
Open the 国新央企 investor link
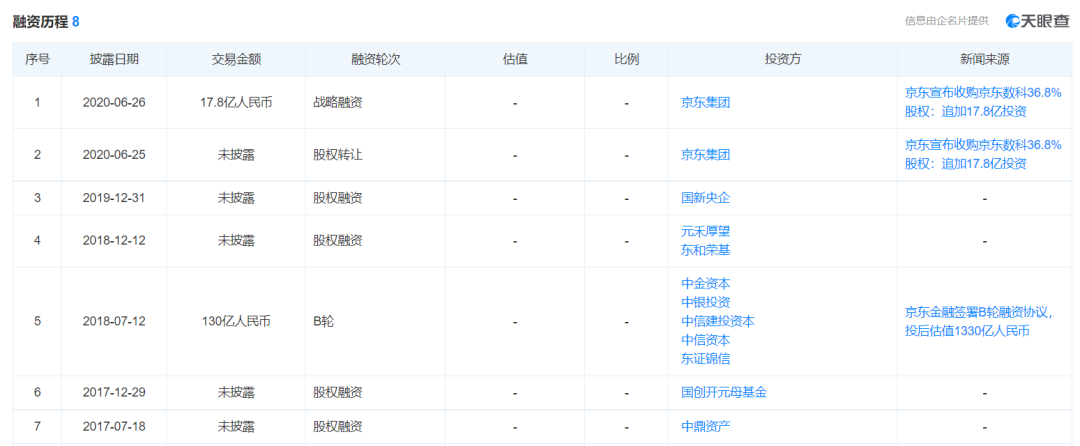point(705,198)
